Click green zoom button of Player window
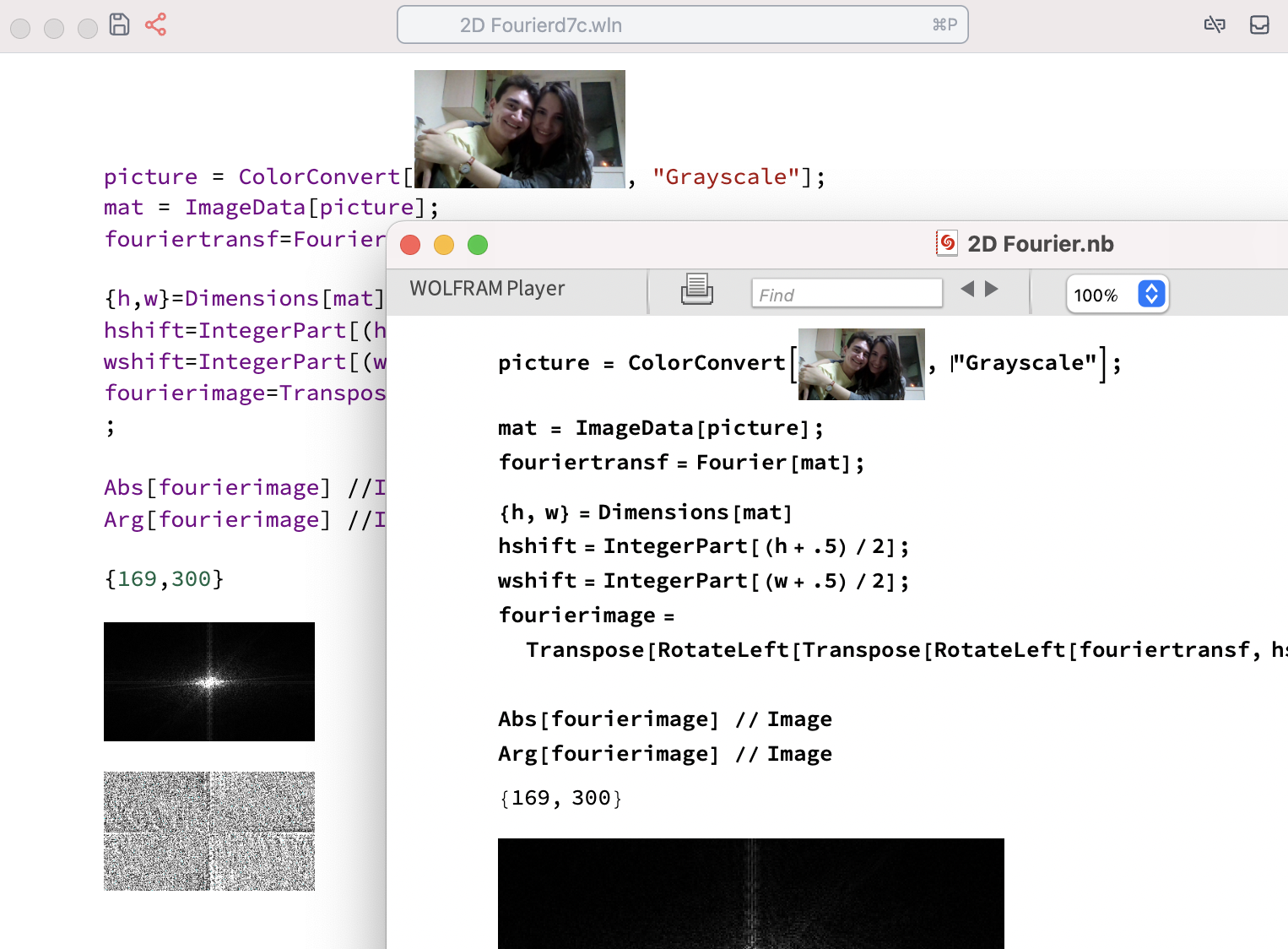The width and height of the screenshot is (1288, 949). [478, 245]
